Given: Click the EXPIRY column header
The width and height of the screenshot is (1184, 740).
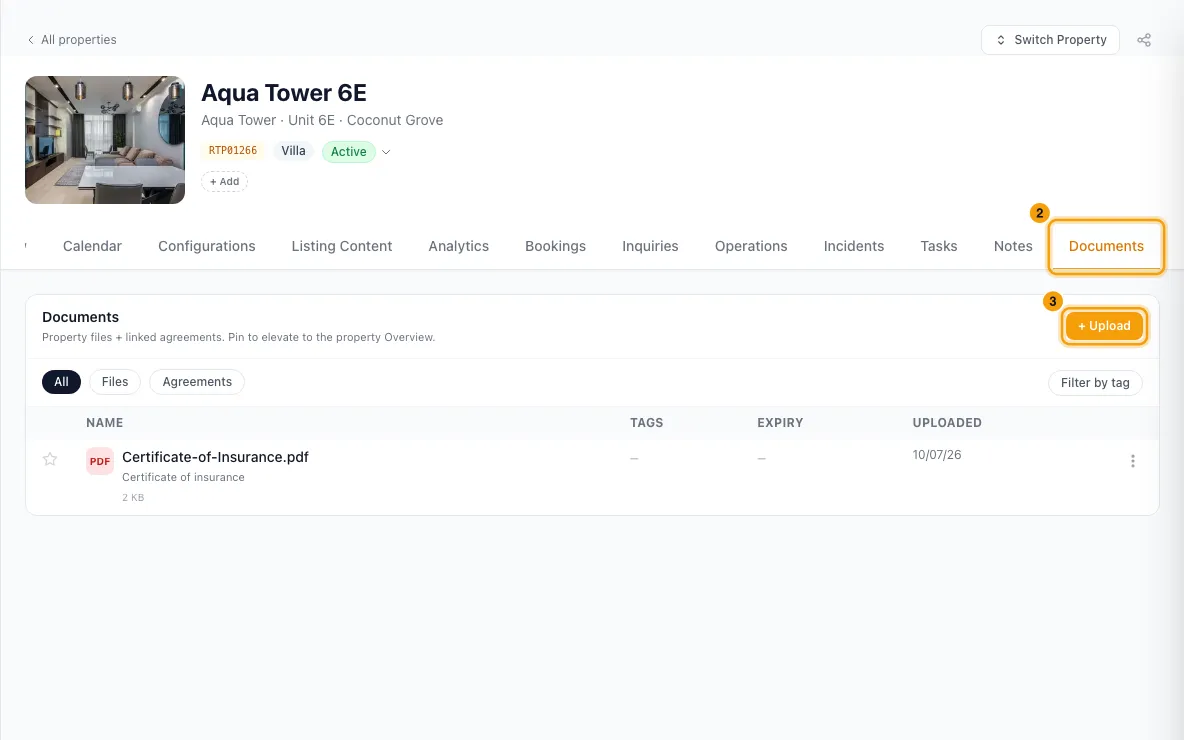Looking at the screenshot, I should click(780, 423).
